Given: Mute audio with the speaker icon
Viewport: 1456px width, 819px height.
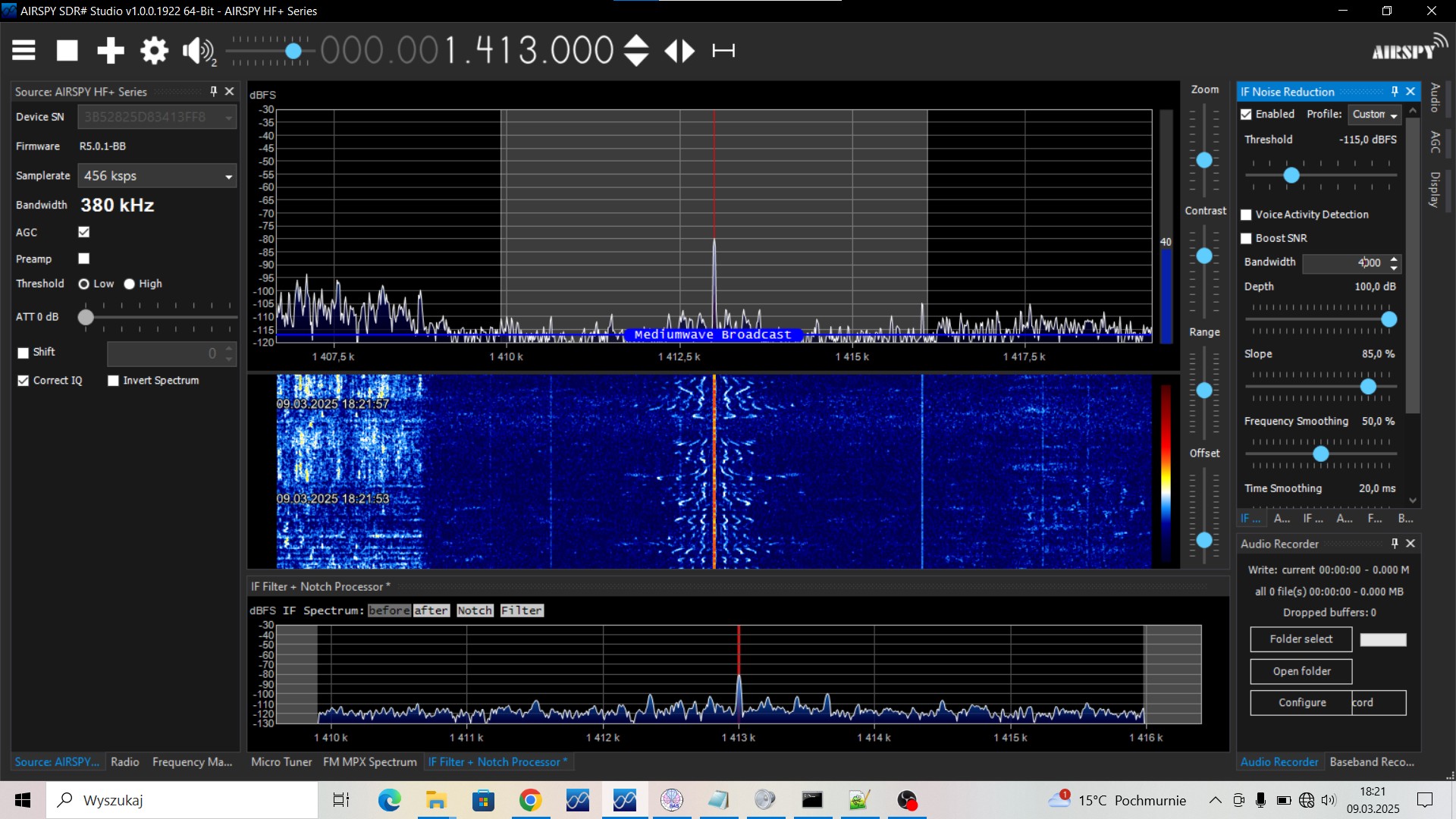Looking at the screenshot, I should point(198,51).
